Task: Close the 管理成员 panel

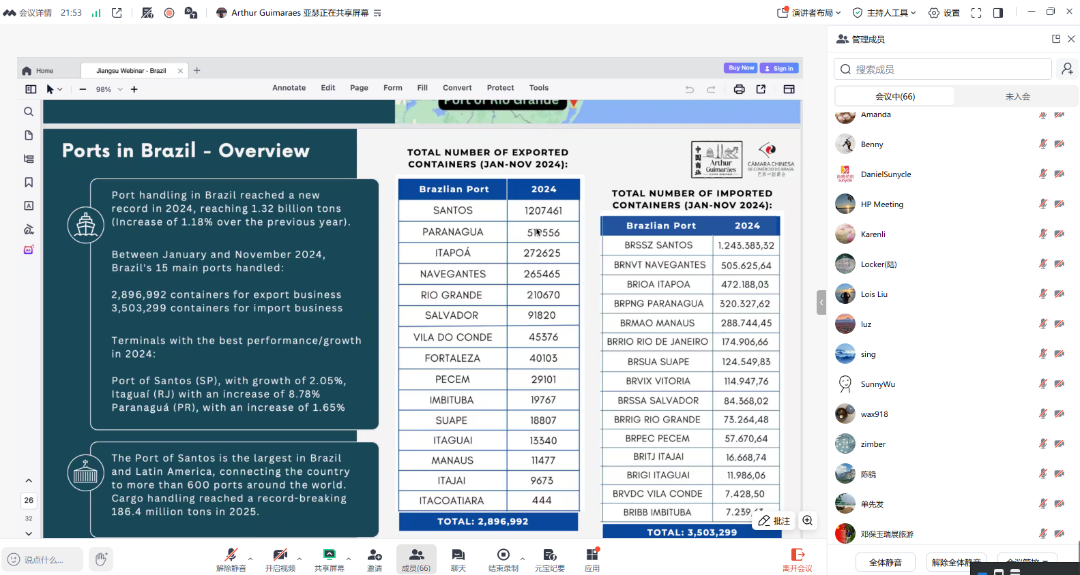Action: [1072, 39]
